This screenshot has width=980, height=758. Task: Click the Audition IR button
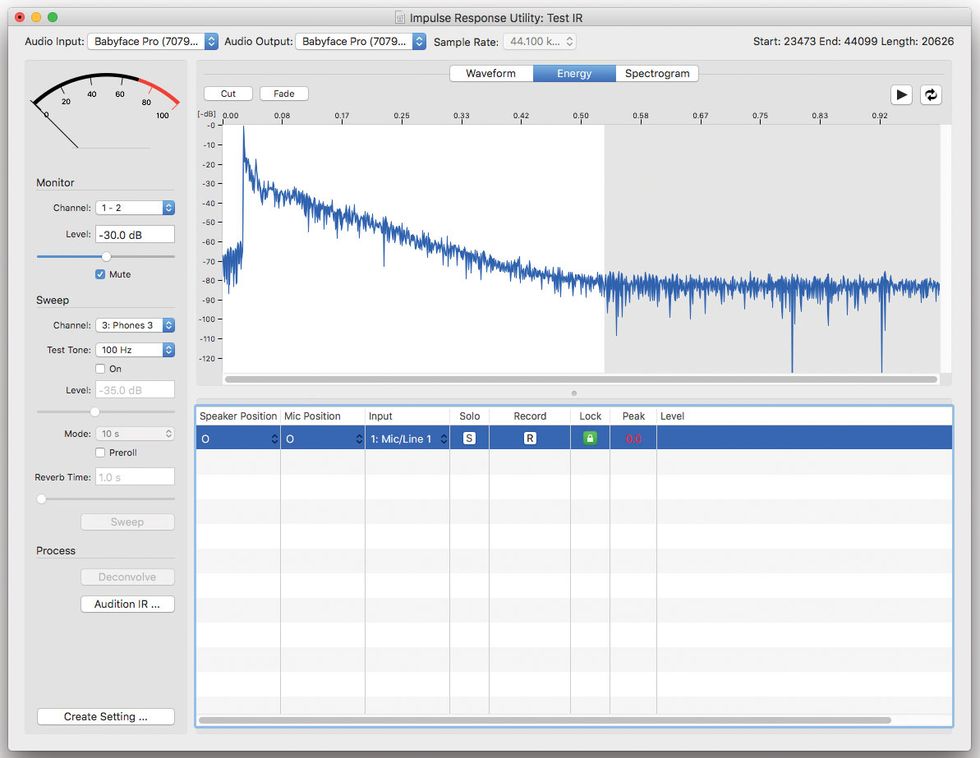click(127, 604)
